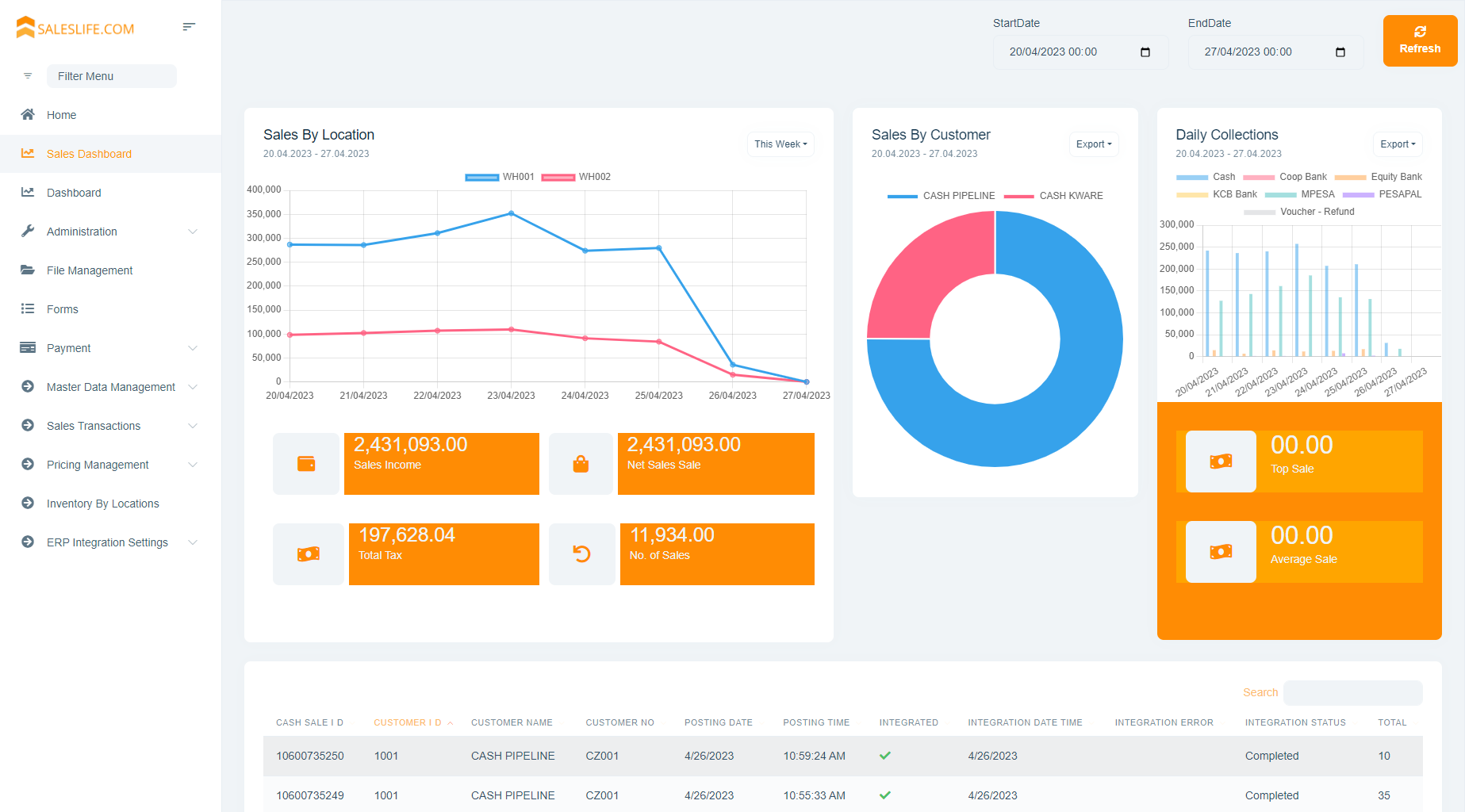This screenshot has width=1465, height=812.
Task: Open Export dropdown in Sales By Customer
Action: (x=1094, y=144)
